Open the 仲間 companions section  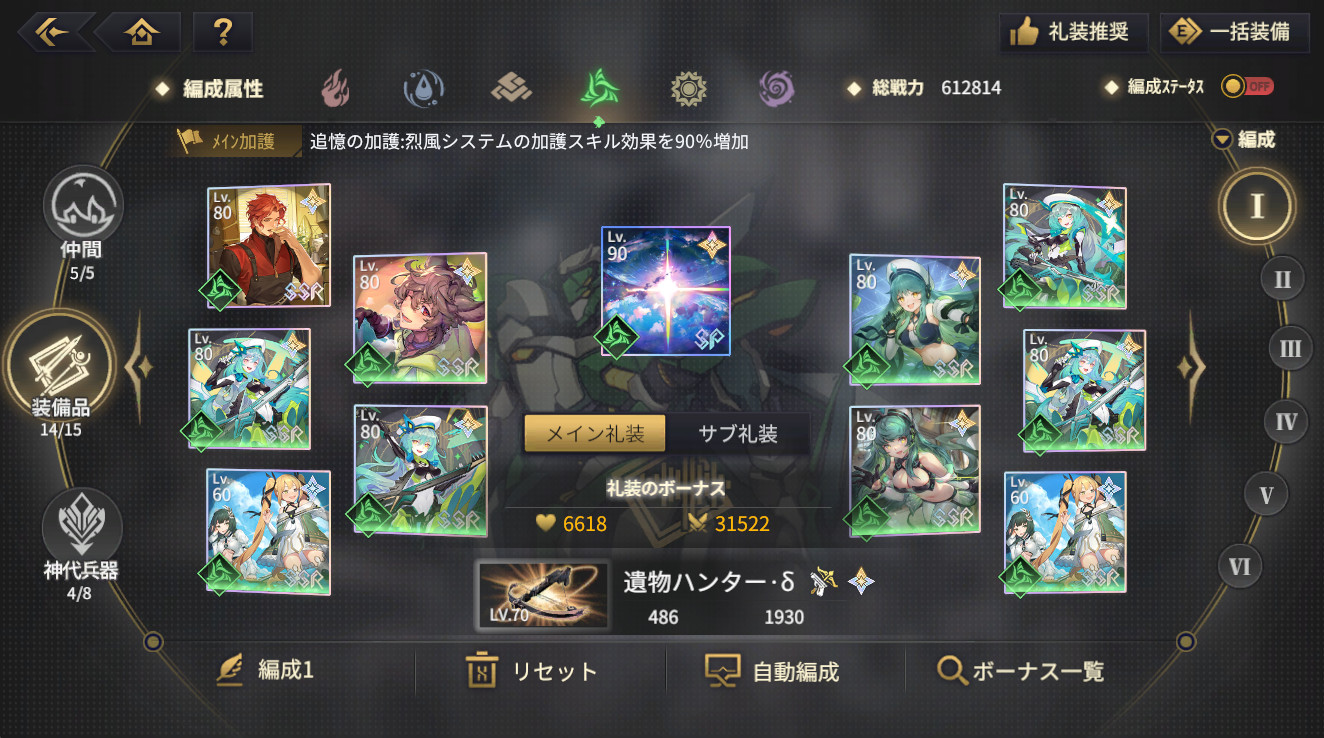pyautogui.click(x=83, y=223)
